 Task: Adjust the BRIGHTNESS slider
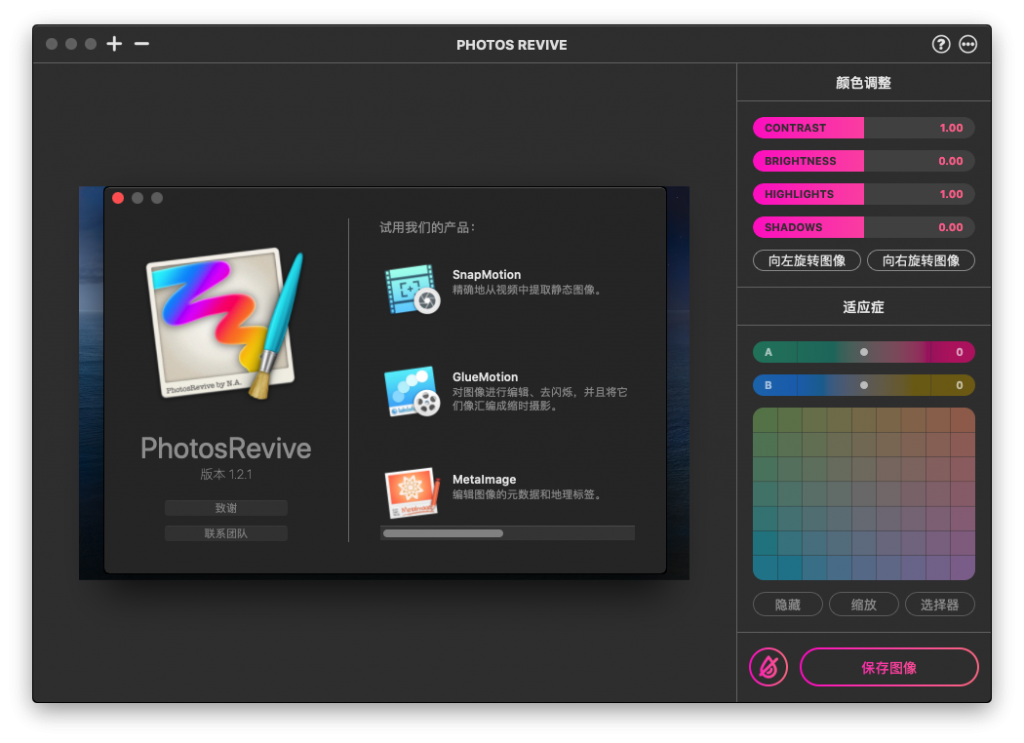[863, 161]
